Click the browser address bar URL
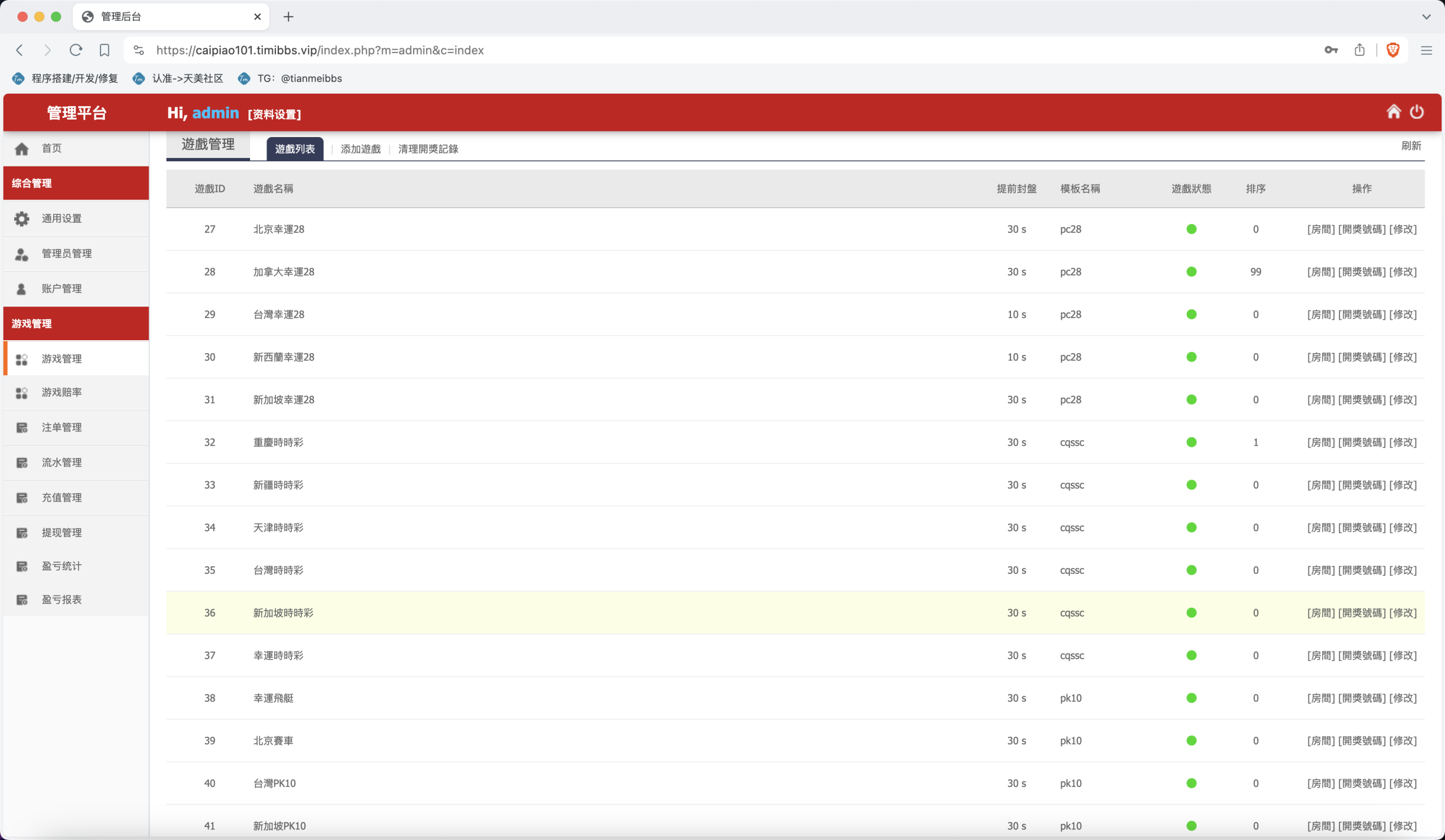This screenshot has height=840, width=1445. coord(320,50)
